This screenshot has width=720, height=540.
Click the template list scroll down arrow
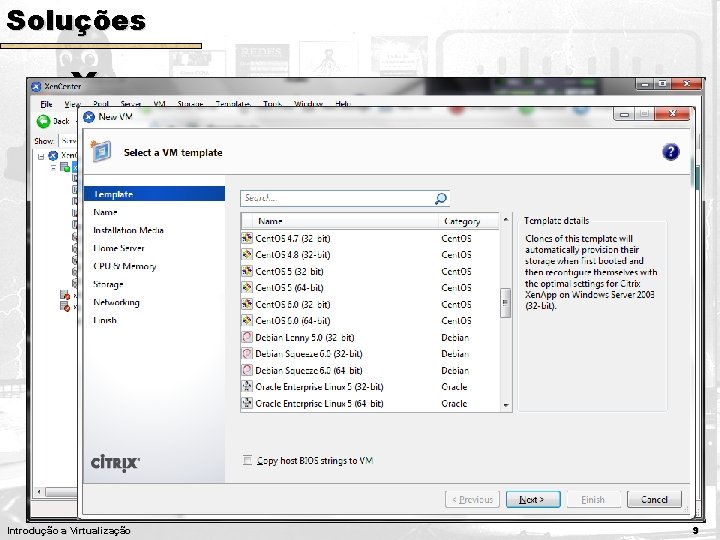pyautogui.click(x=506, y=405)
